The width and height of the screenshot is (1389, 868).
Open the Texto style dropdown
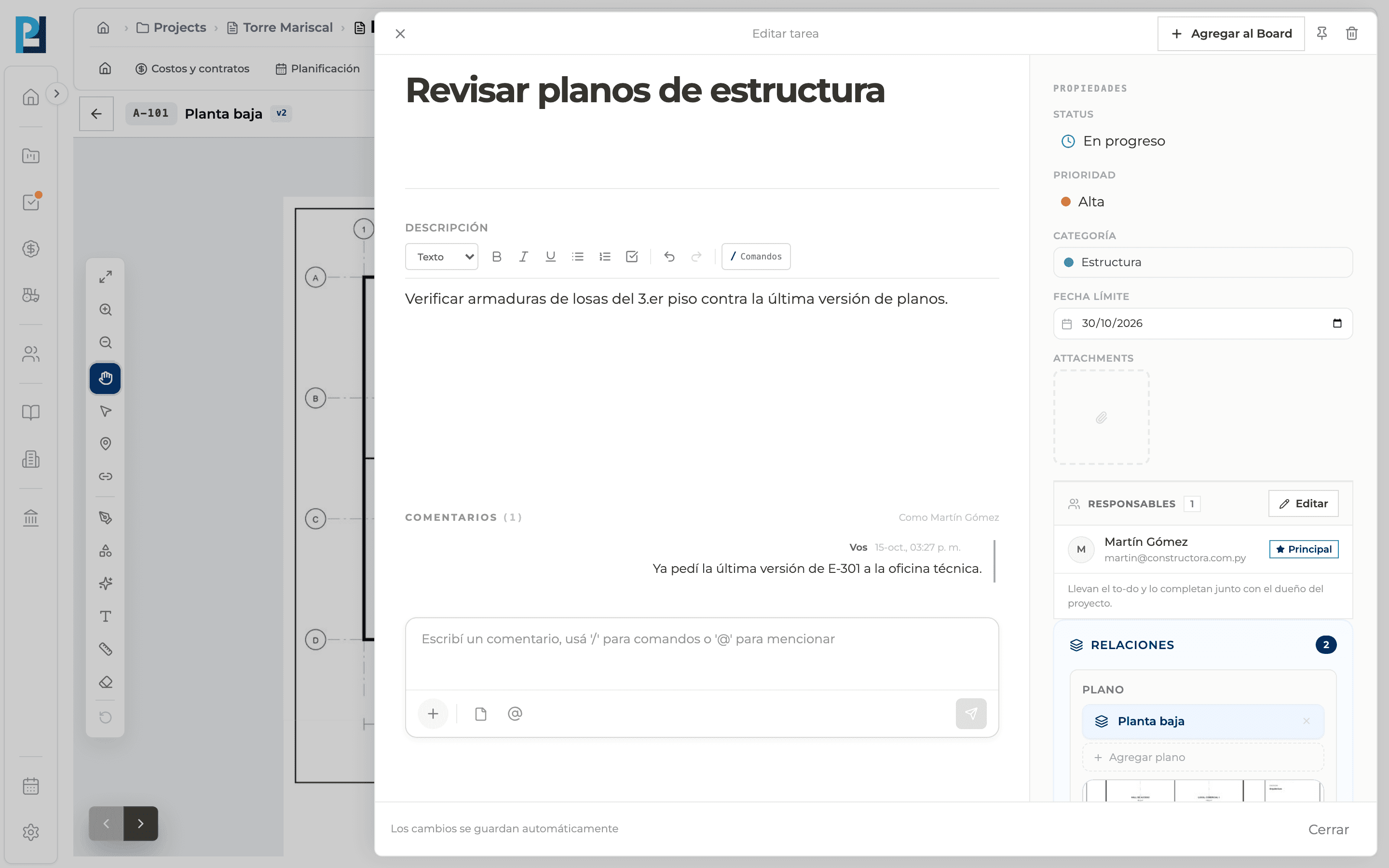441,257
